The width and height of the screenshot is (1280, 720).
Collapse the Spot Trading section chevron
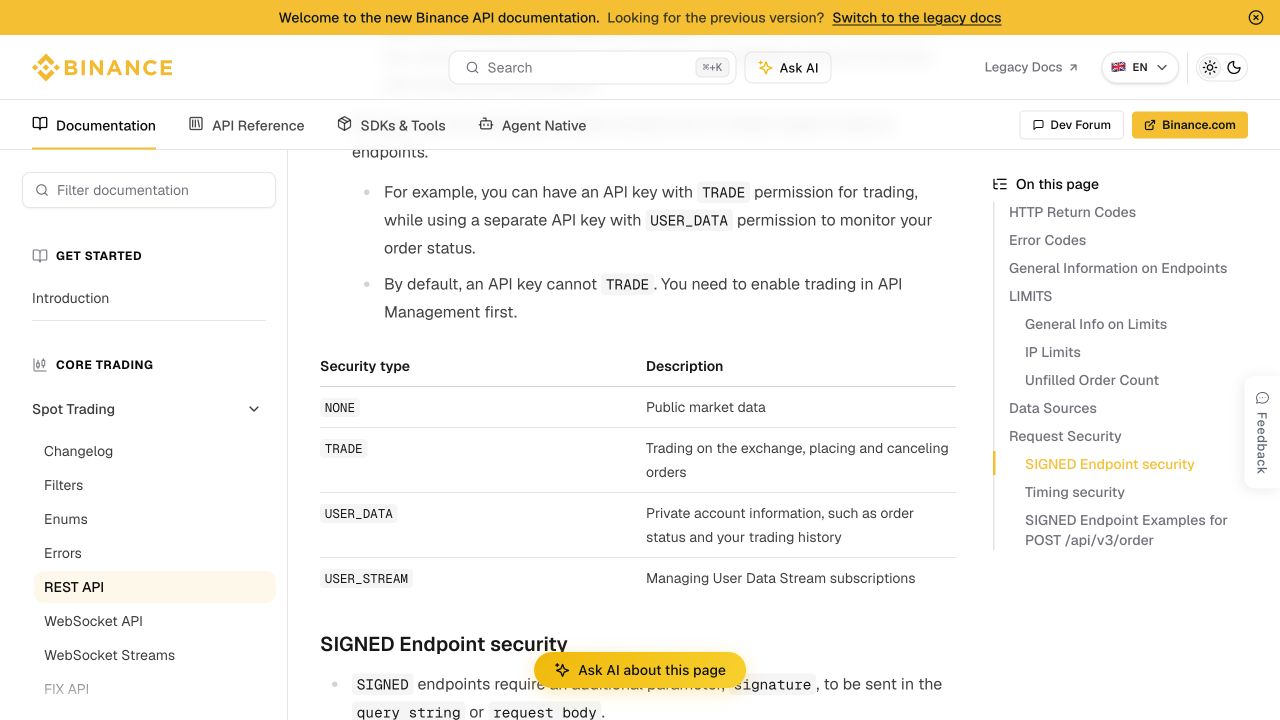(x=254, y=409)
